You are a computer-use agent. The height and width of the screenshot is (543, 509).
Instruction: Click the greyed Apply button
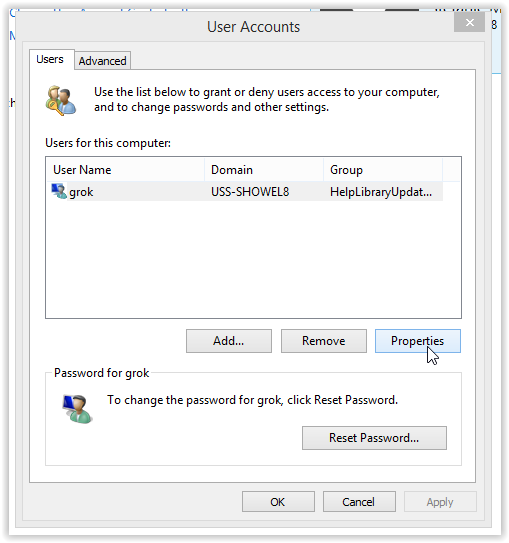440,501
